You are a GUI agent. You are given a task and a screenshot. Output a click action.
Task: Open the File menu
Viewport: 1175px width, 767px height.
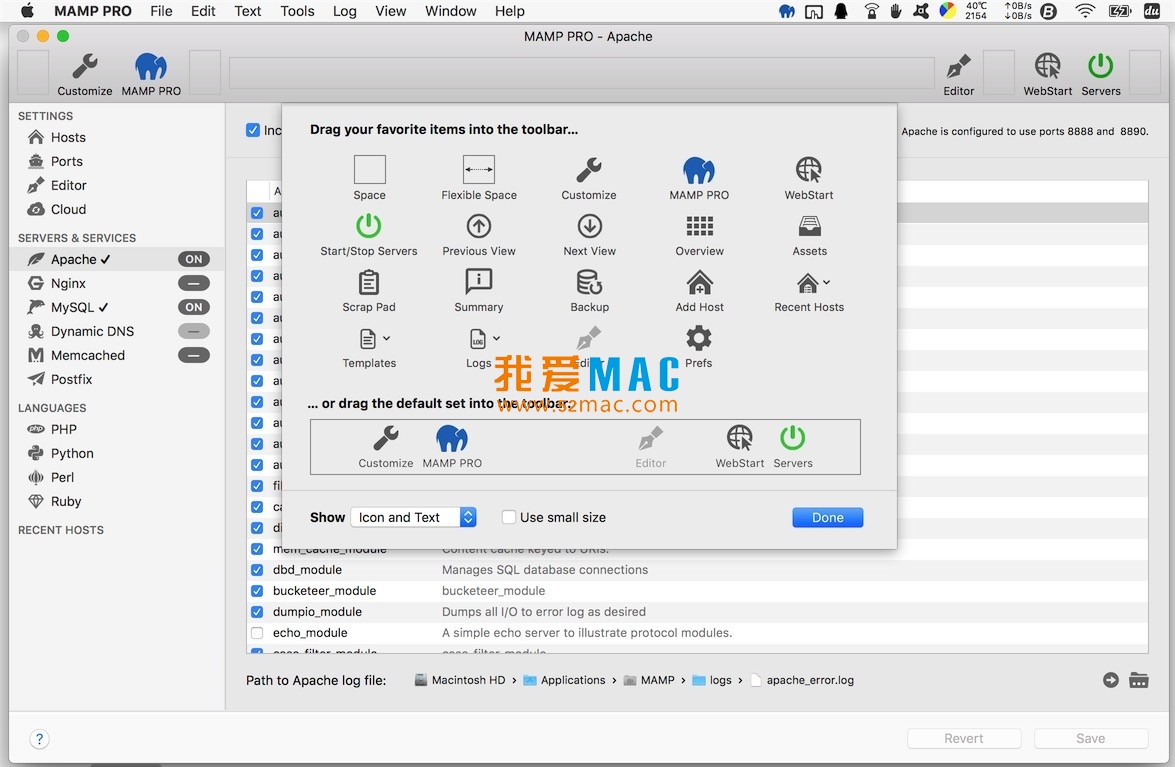point(161,11)
